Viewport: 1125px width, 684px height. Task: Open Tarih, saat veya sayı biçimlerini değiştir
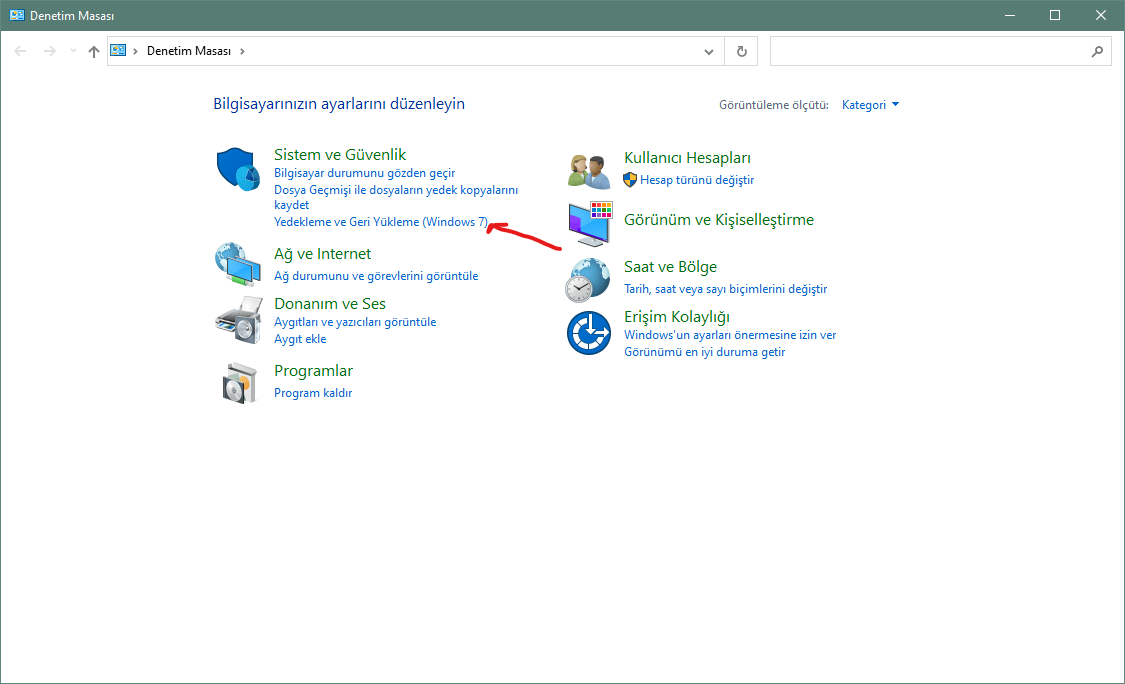[x=725, y=289]
